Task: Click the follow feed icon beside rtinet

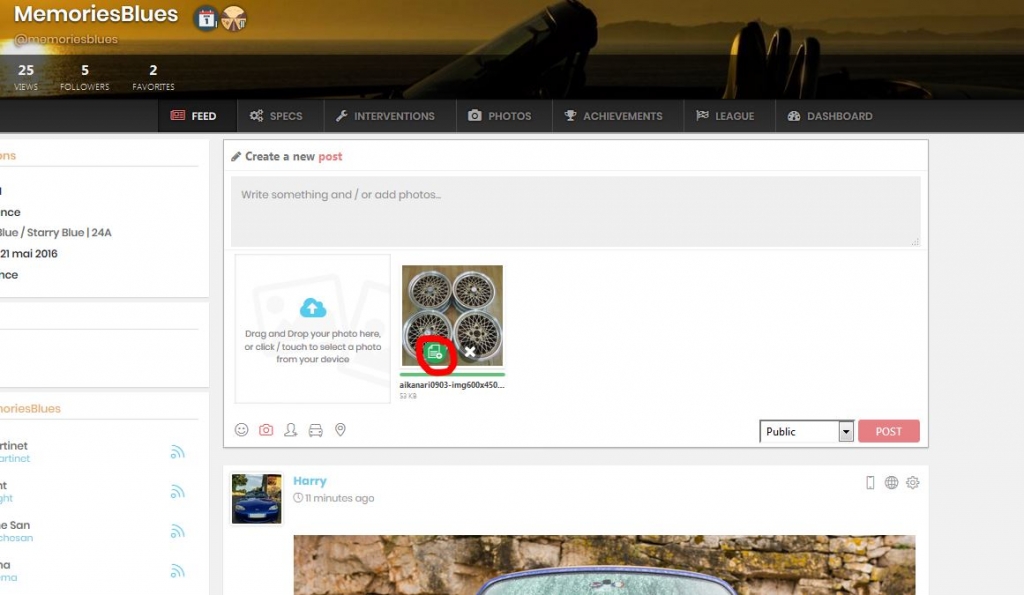Action: tap(177, 452)
